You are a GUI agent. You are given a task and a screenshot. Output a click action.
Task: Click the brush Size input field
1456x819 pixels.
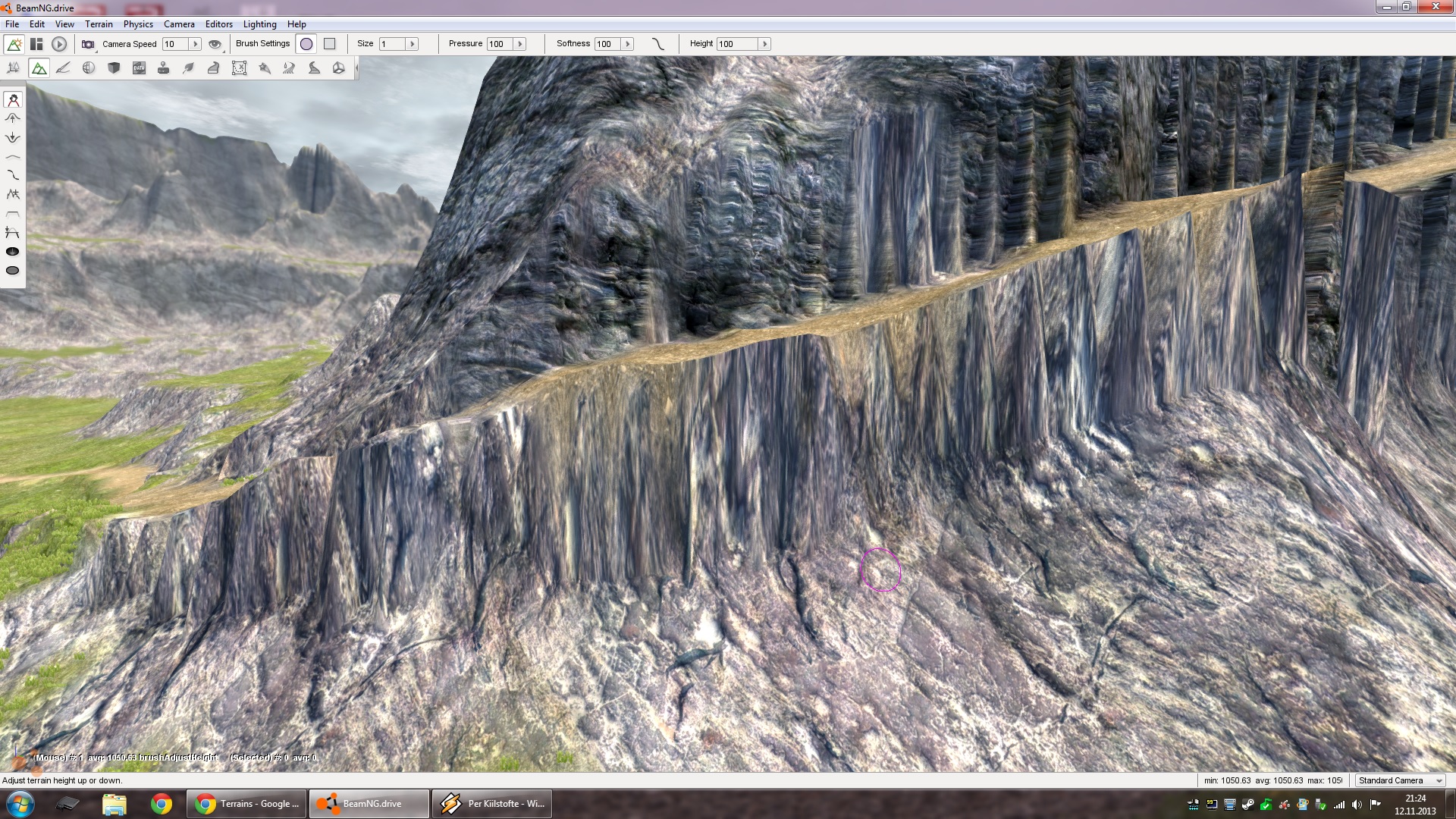[x=393, y=44]
